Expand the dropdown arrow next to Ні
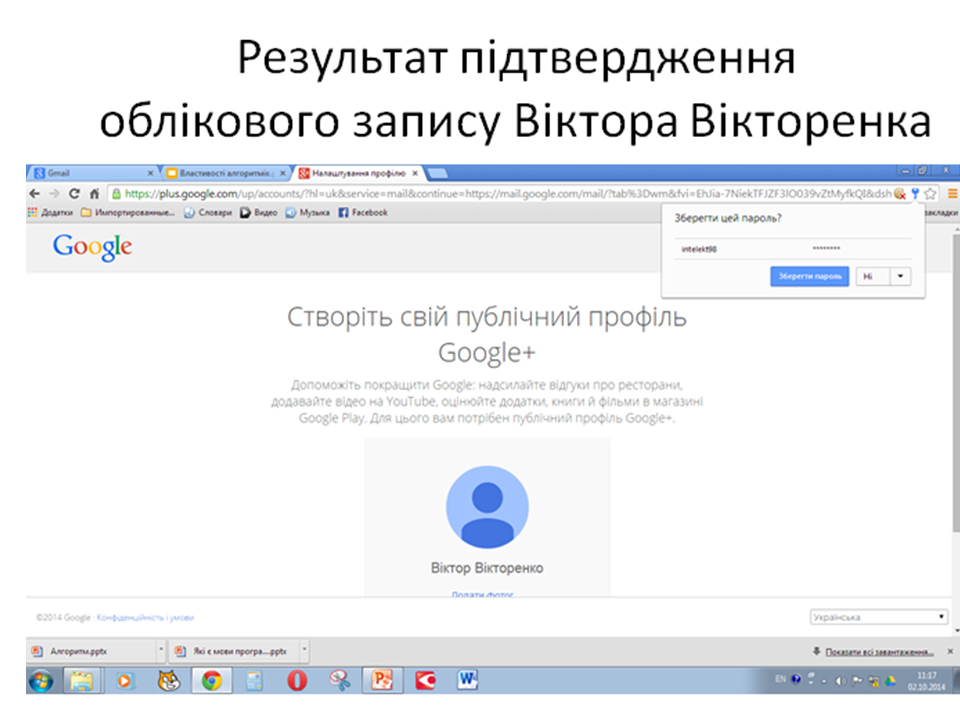Image resolution: width=960 pixels, height=720 pixels. pos(900,277)
